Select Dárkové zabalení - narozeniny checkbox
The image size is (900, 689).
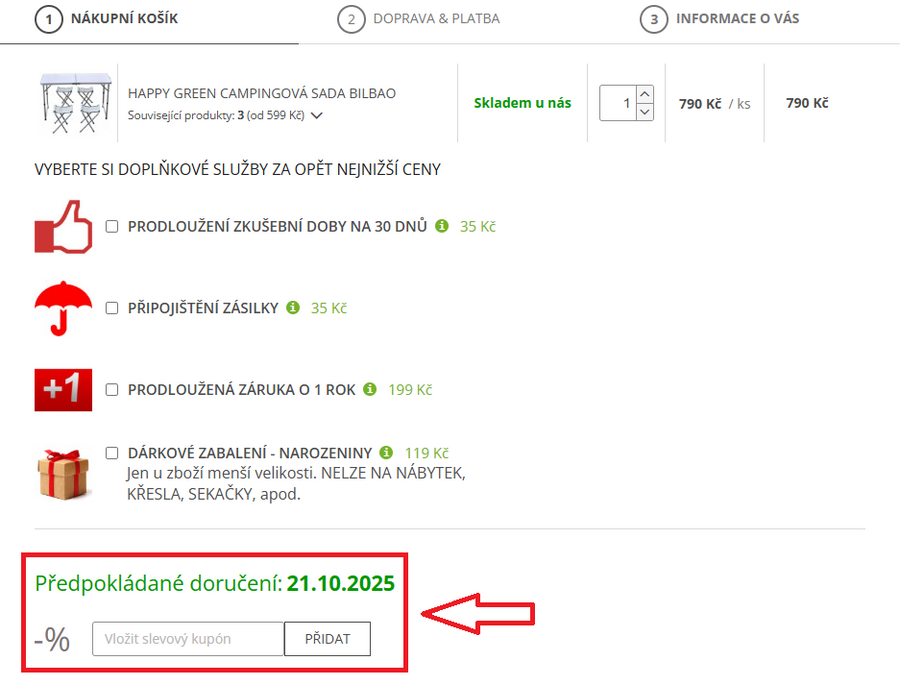coord(112,453)
